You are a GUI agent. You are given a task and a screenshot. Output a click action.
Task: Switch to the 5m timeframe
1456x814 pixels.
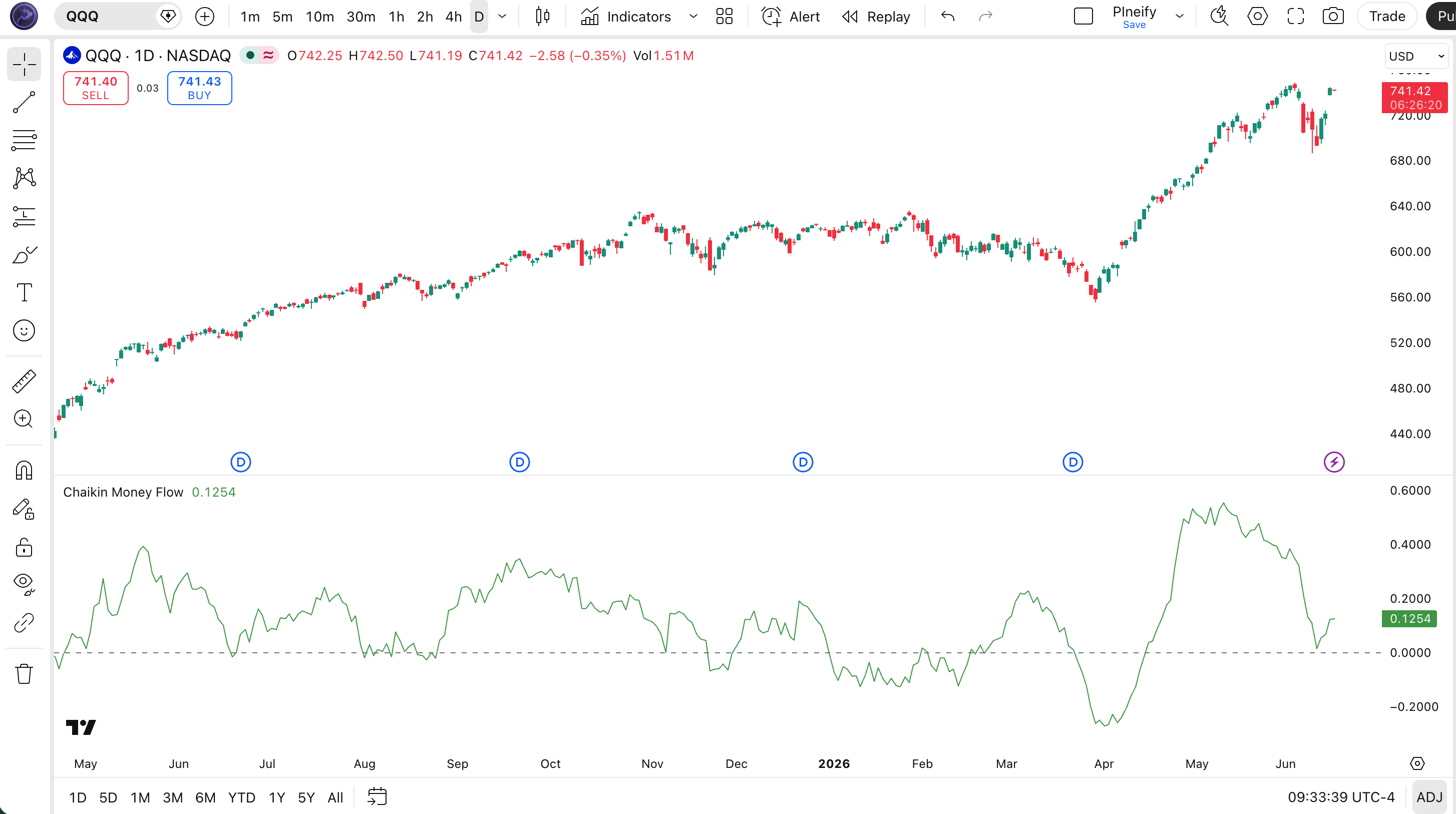pos(282,17)
